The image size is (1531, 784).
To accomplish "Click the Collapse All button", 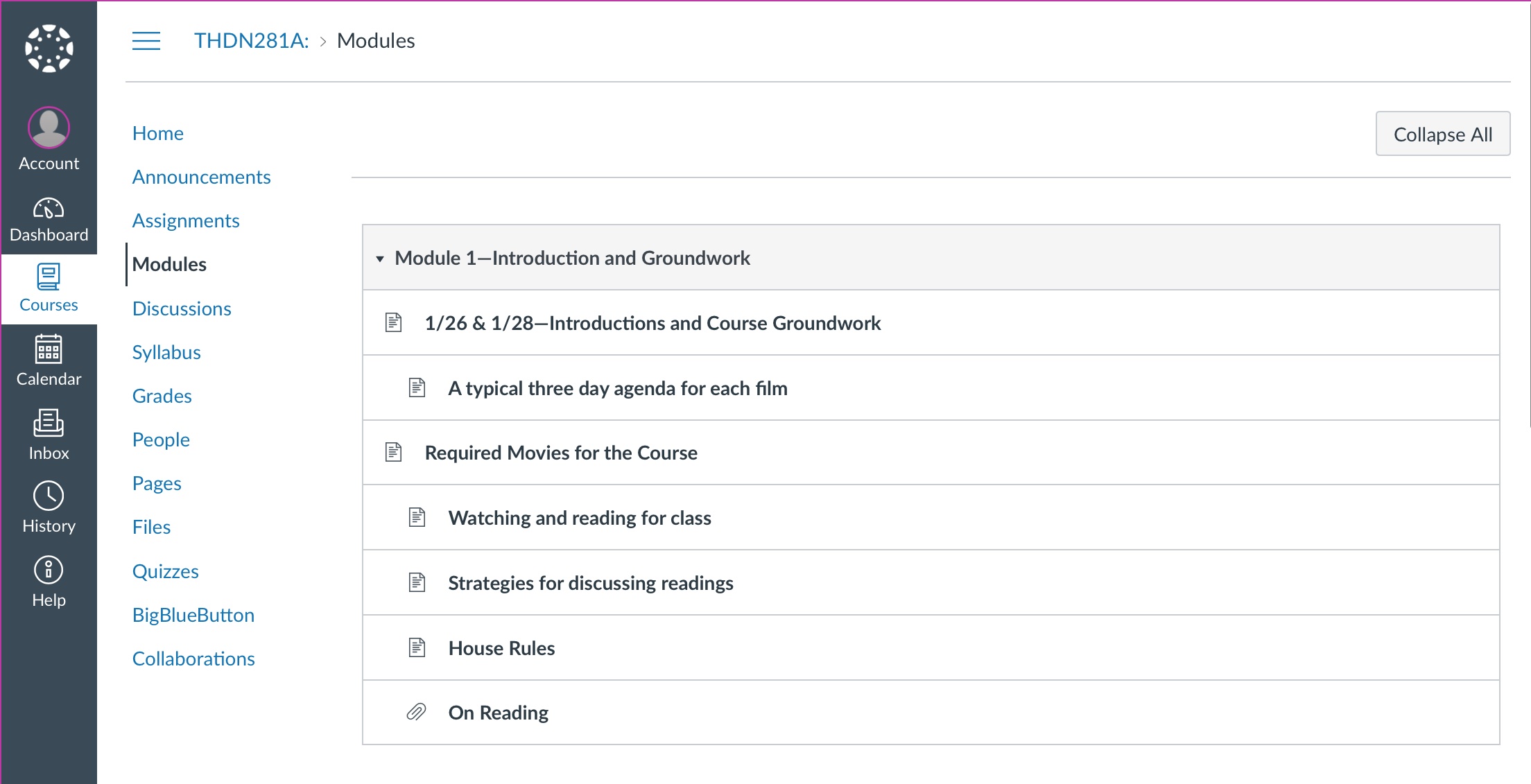I will (x=1442, y=134).
